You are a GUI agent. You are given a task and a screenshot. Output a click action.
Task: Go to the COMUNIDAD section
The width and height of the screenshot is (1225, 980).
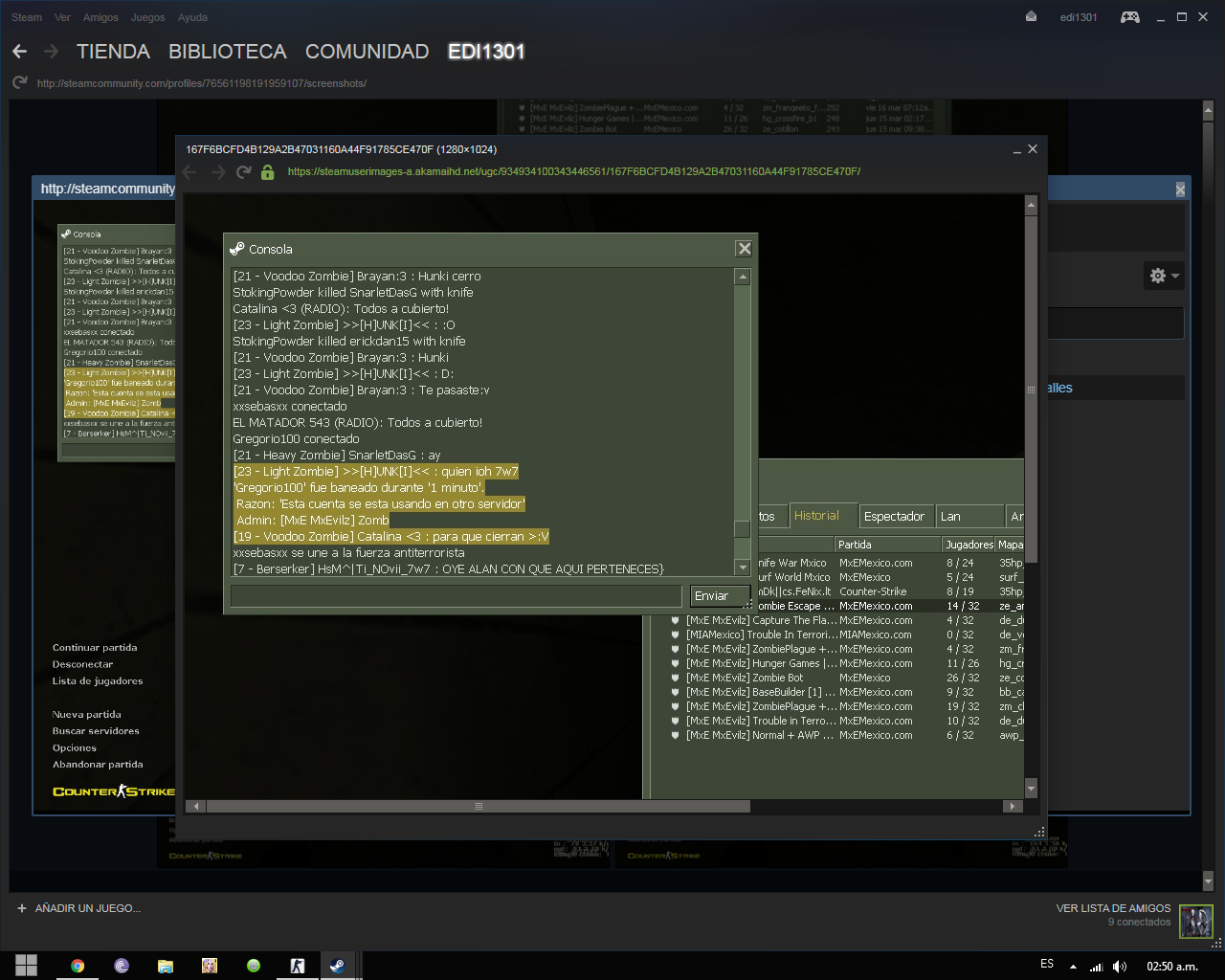367,52
